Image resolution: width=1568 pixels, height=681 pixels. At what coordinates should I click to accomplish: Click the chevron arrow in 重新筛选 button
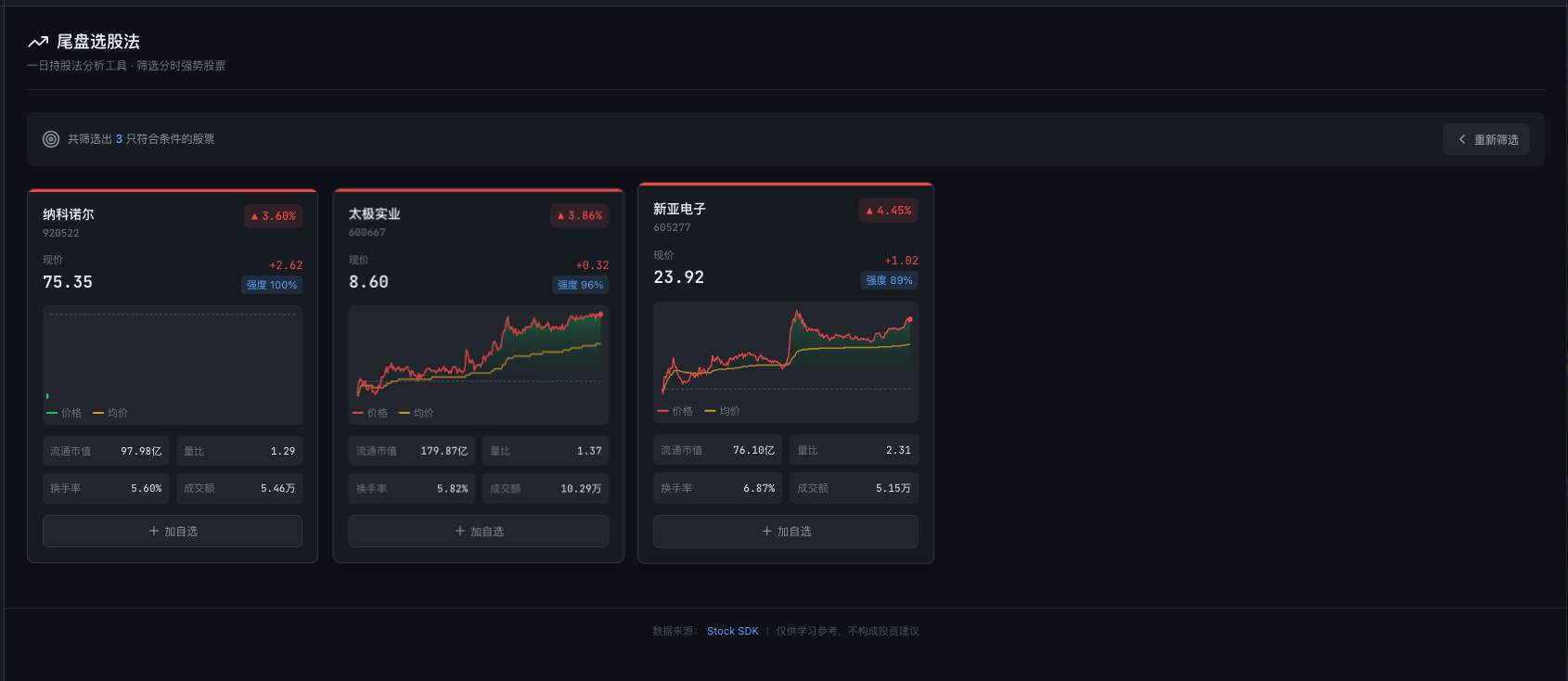pyautogui.click(x=1462, y=139)
